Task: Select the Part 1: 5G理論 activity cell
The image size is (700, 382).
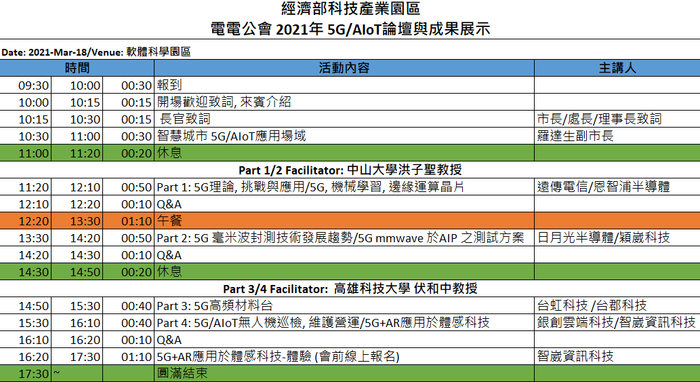Action: pos(344,187)
